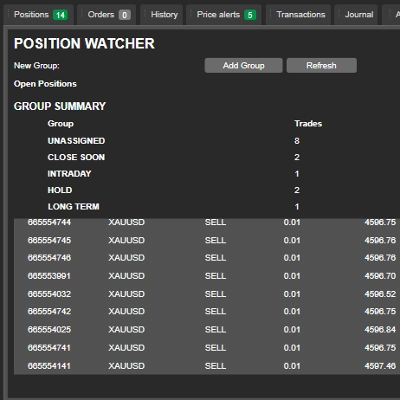Click the Add Group button
Screen dimensions: 400x400
(x=244, y=65)
